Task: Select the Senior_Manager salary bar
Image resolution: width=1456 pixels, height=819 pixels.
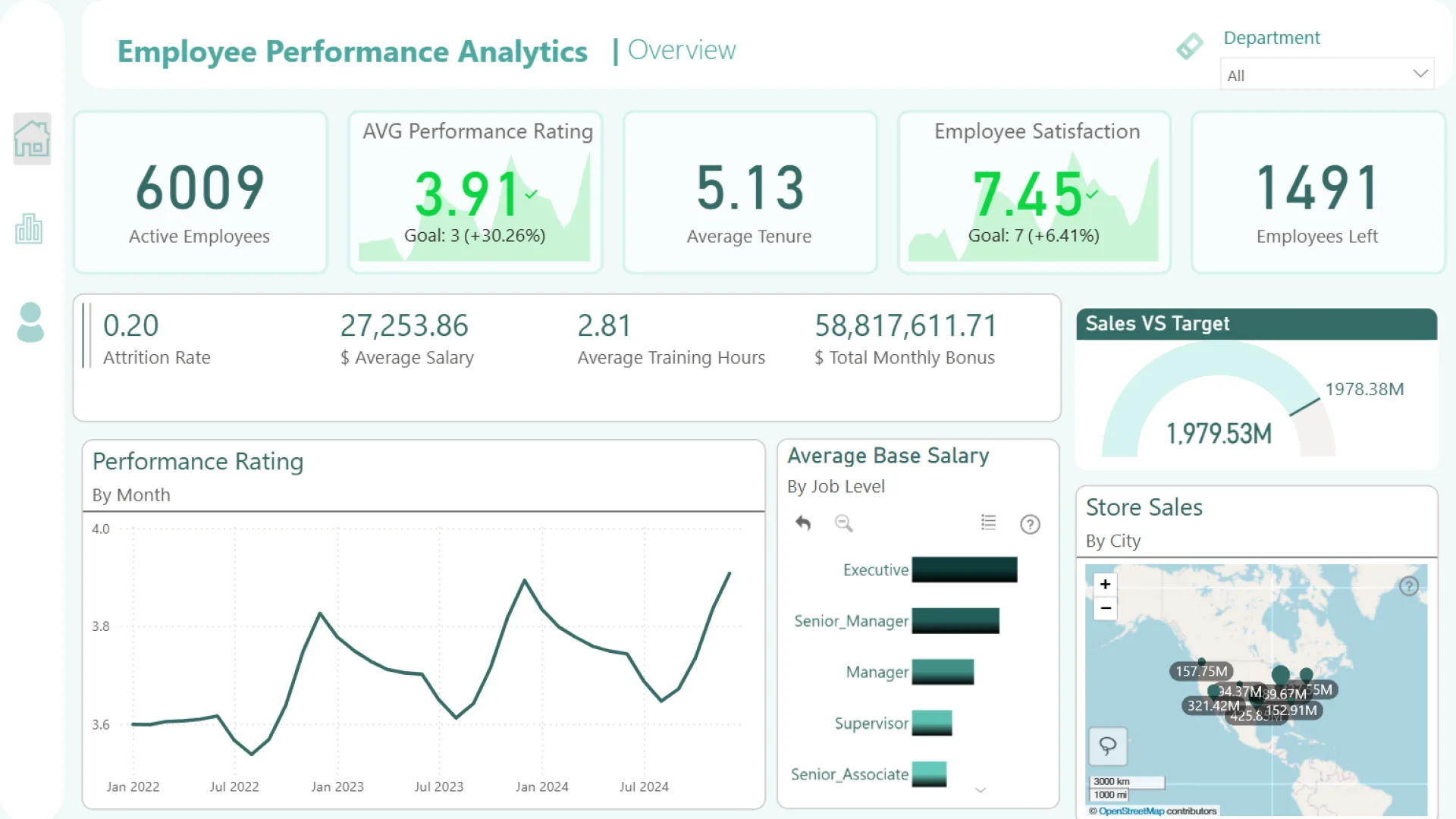Action: [955, 621]
